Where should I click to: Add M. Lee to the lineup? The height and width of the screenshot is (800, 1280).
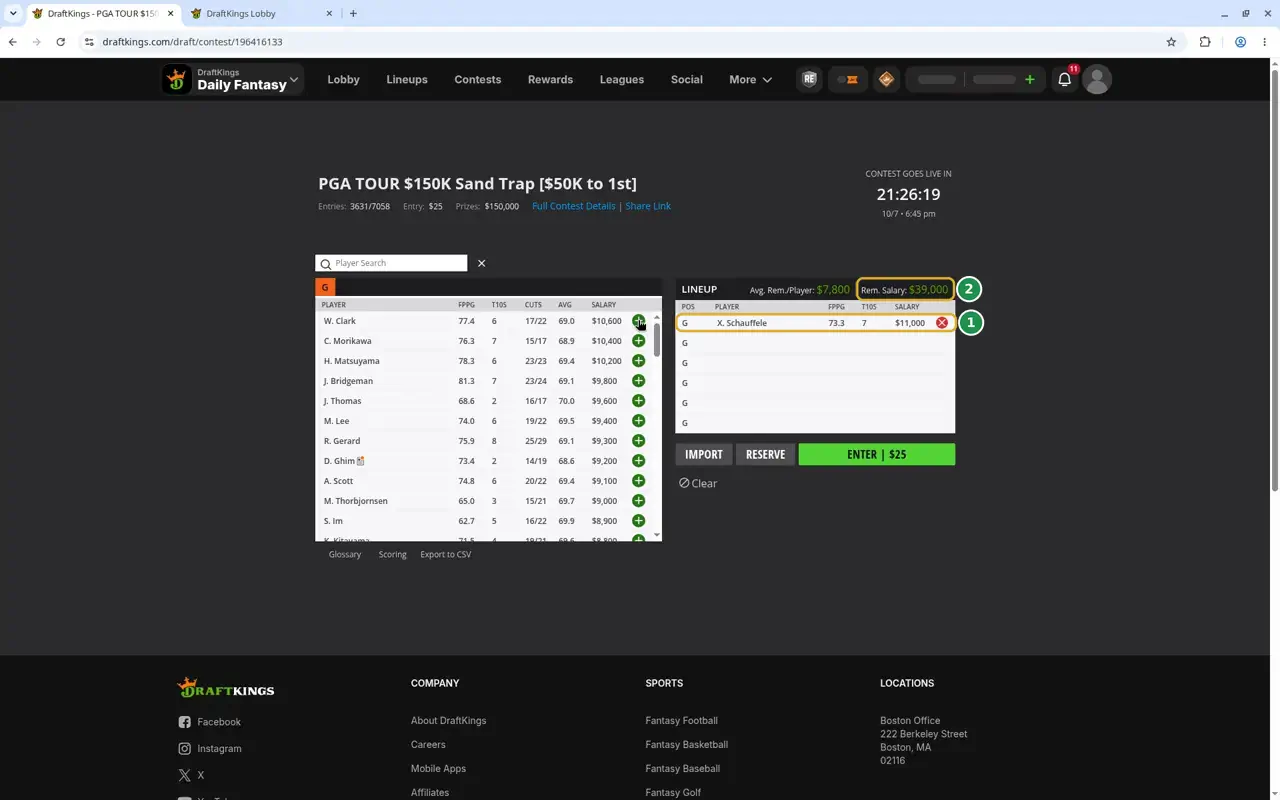638,421
